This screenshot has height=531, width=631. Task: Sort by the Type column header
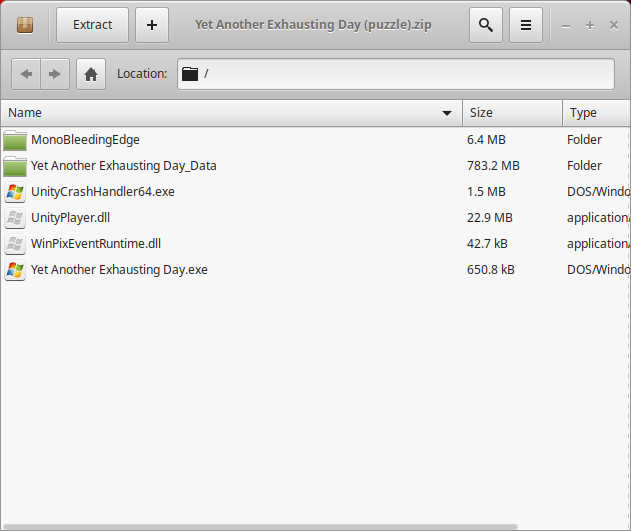point(596,113)
